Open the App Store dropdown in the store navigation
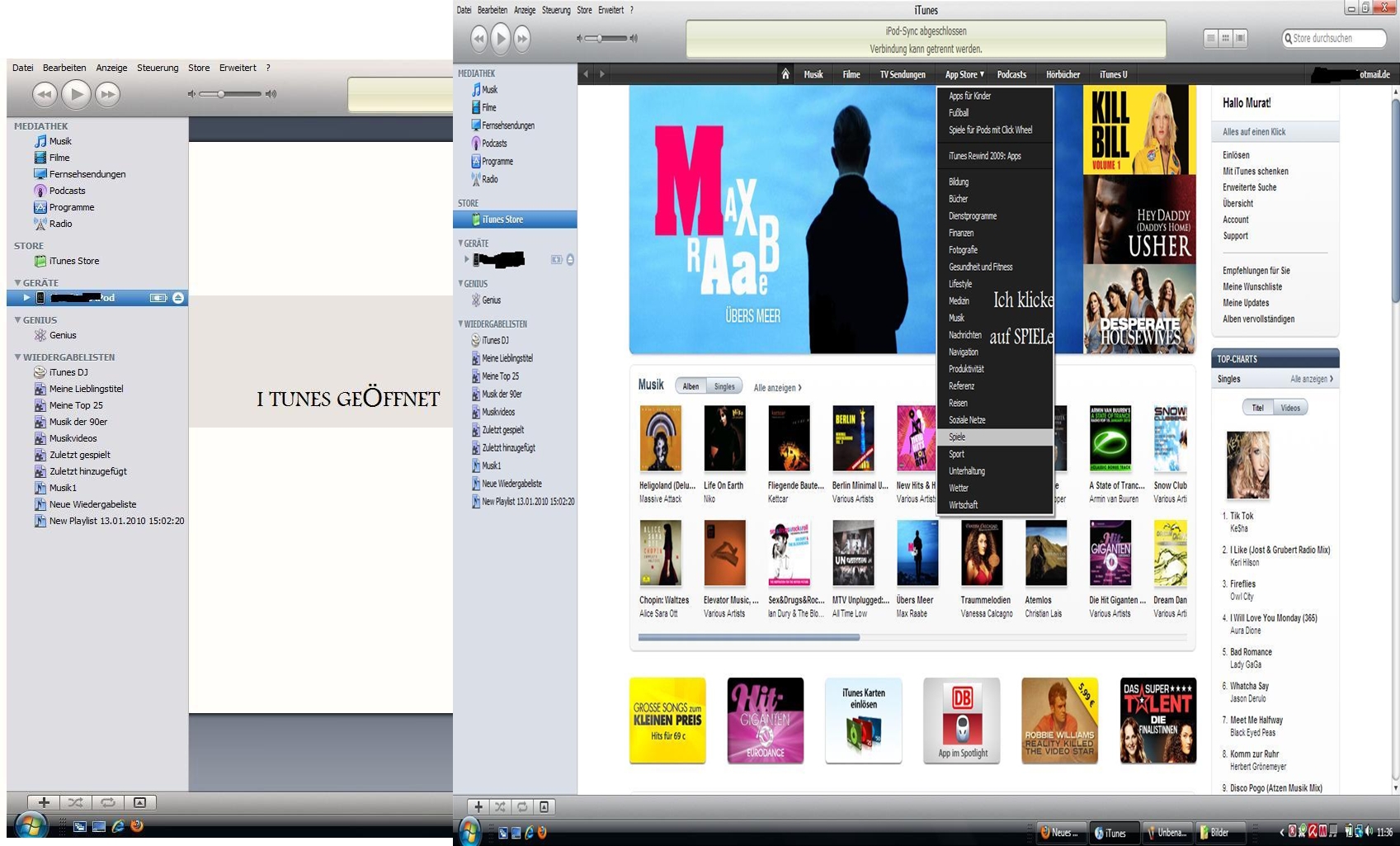This screenshot has width=1400, height=846. click(x=964, y=74)
